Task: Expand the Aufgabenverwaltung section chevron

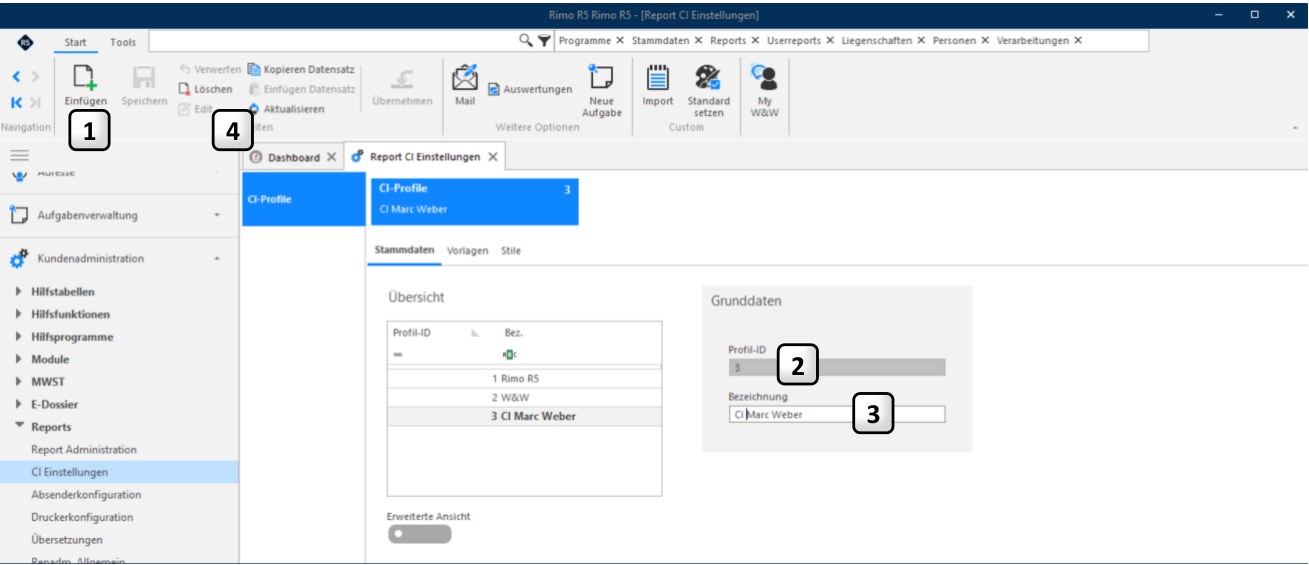Action: pyautogui.click(x=217, y=215)
